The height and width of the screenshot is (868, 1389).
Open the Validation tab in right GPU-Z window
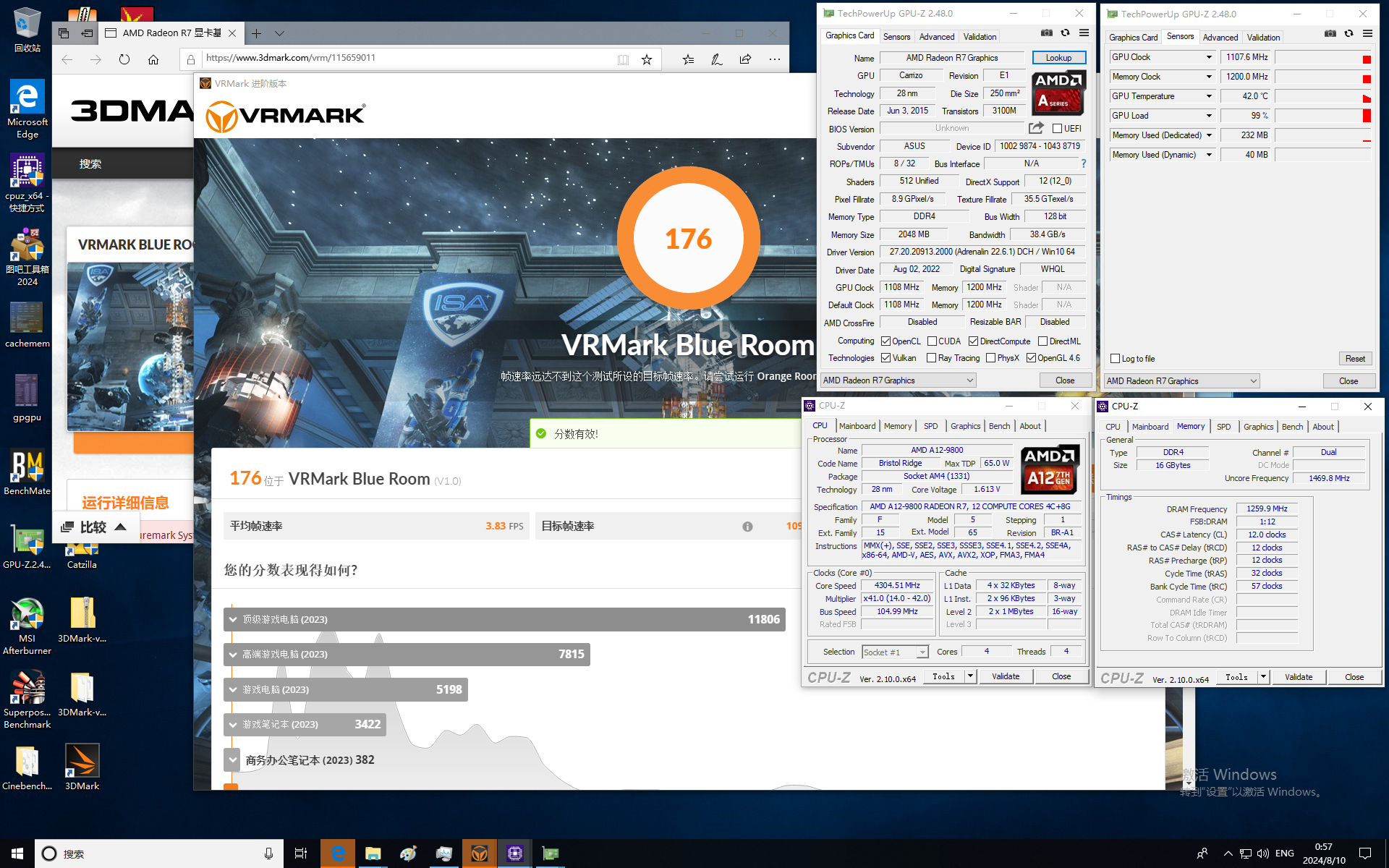click(x=1263, y=38)
